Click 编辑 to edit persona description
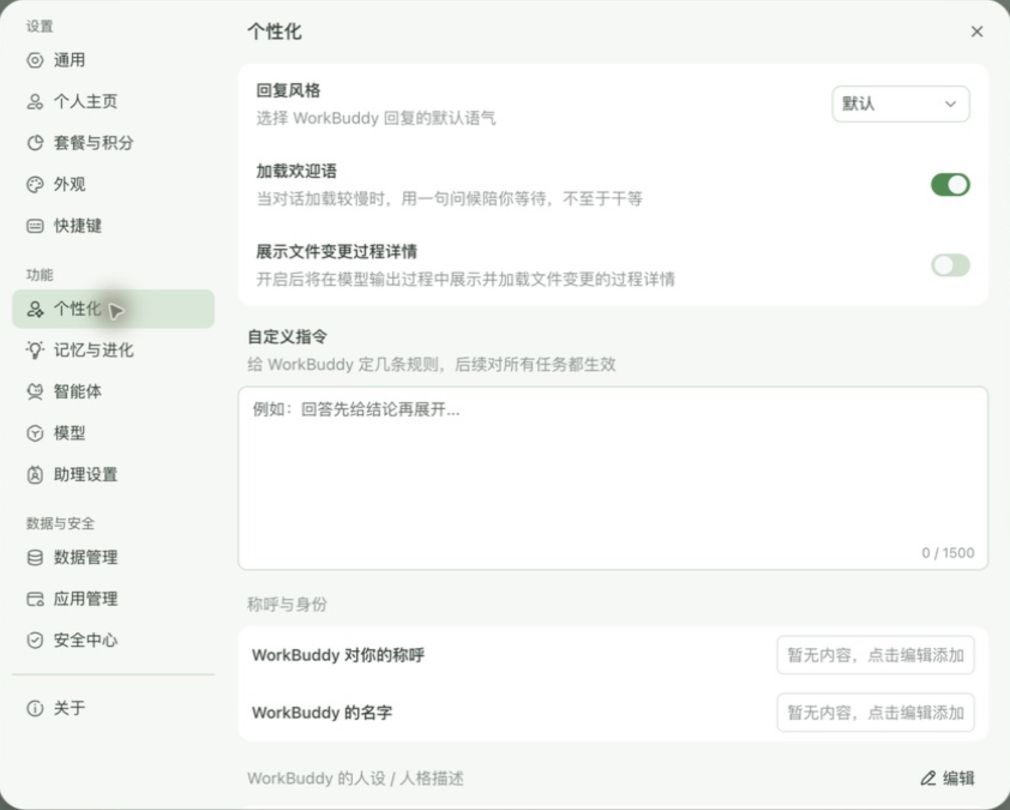The width and height of the screenshot is (1010, 810). pyautogui.click(x=948, y=778)
